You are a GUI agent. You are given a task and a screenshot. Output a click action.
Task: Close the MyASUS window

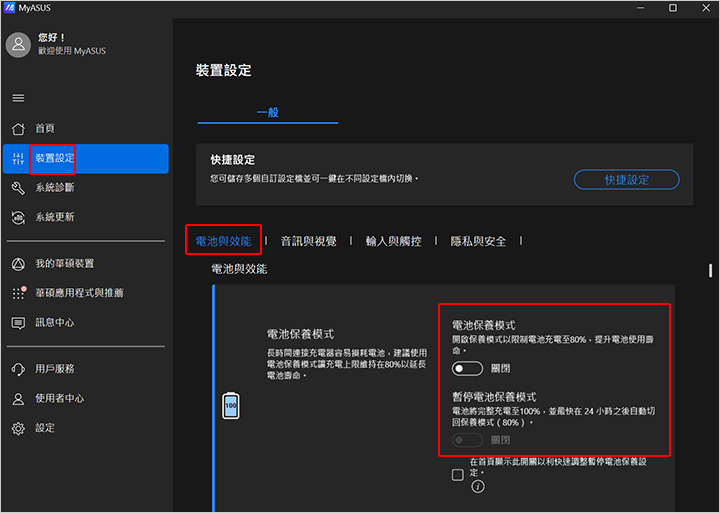coord(706,8)
